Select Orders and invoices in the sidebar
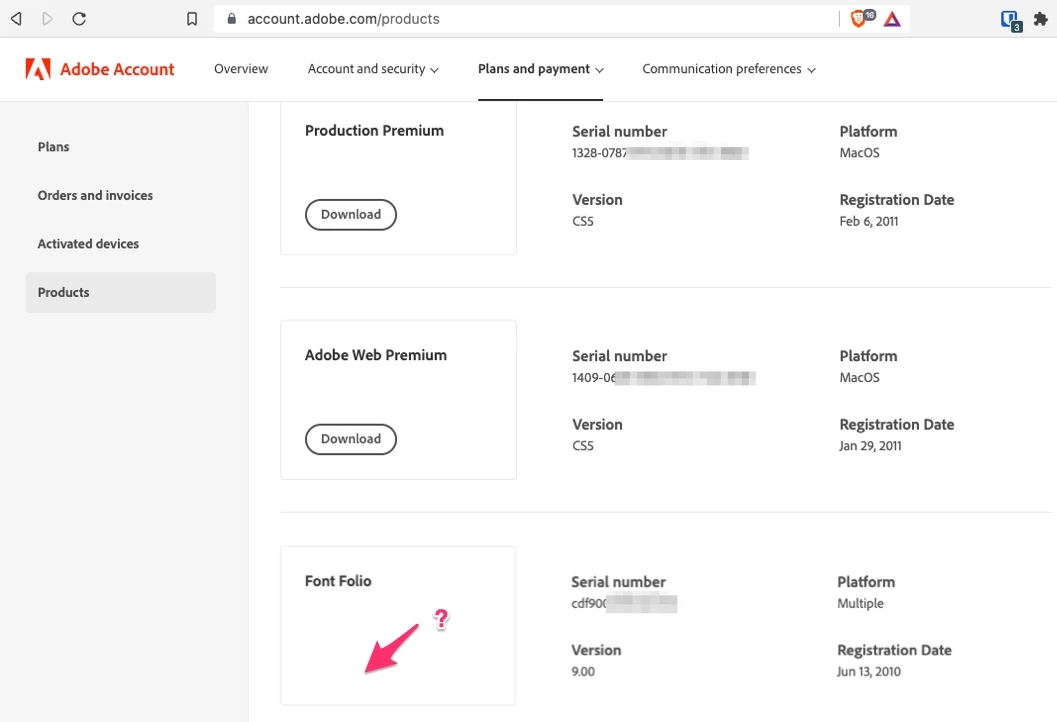Viewport: 1057px width, 722px height. [95, 195]
